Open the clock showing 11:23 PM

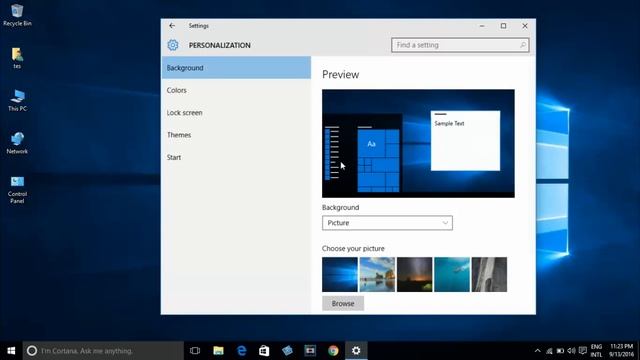(621, 351)
